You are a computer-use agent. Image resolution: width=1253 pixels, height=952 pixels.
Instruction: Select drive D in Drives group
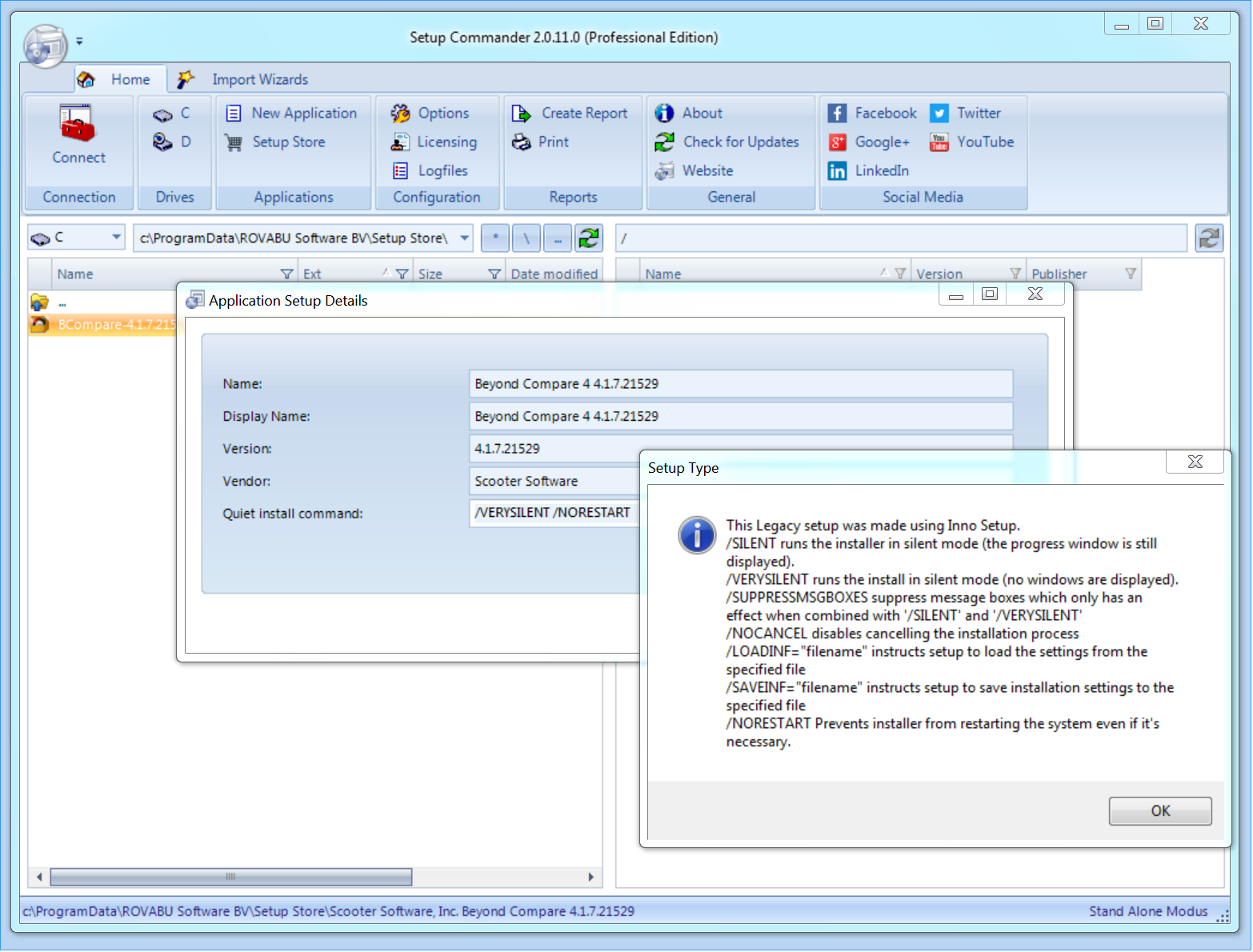point(172,142)
